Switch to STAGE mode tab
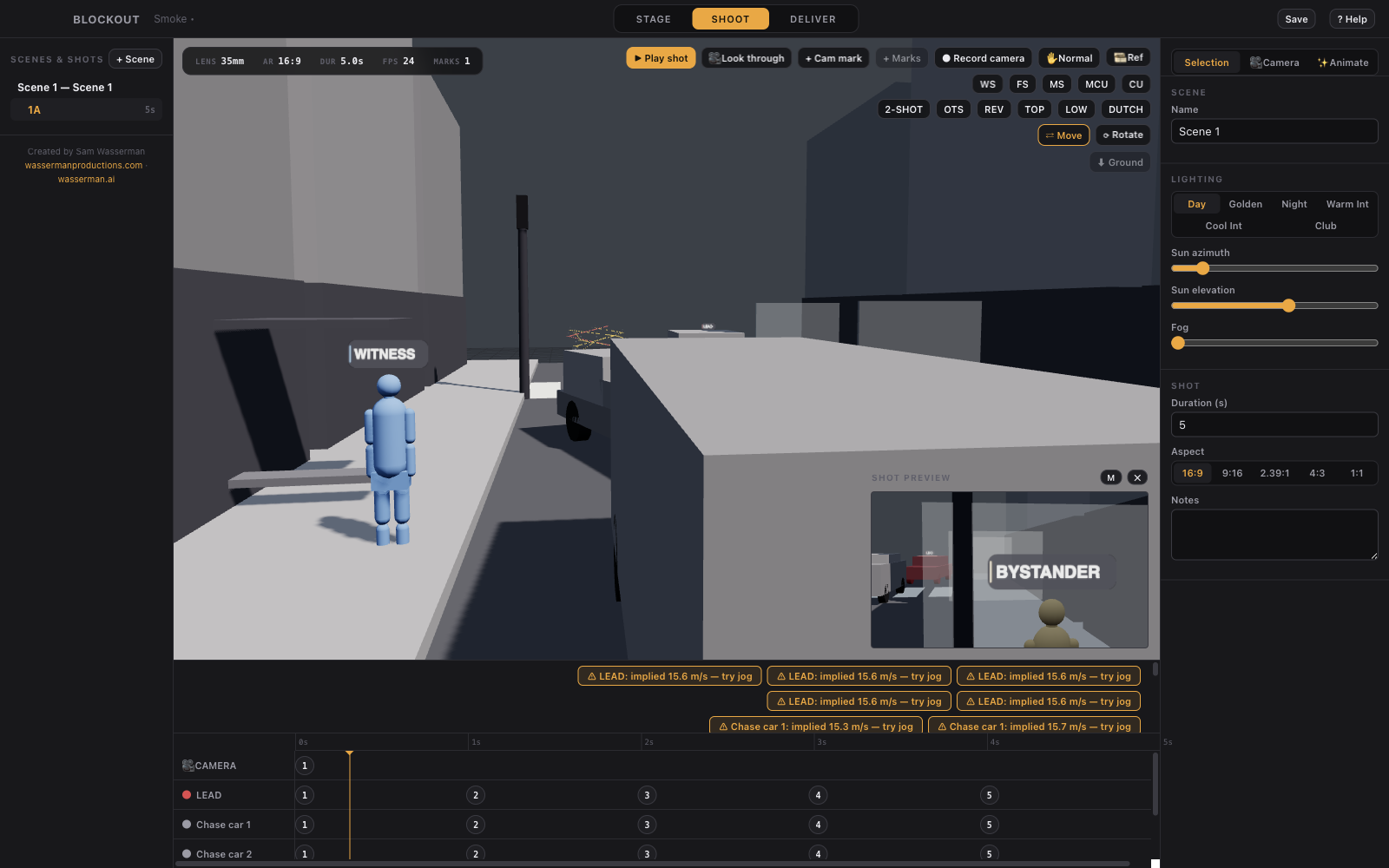 click(x=653, y=19)
